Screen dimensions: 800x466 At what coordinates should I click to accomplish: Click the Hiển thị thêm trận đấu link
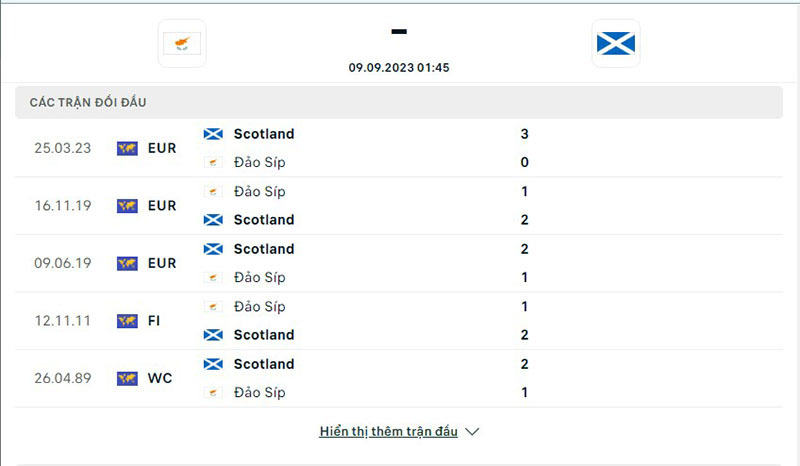pyautogui.click(x=388, y=432)
